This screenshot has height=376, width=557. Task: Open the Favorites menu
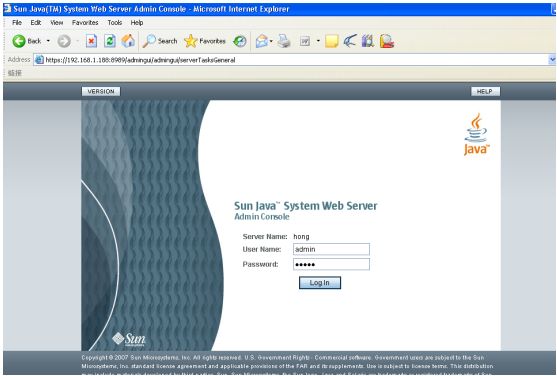point(85,23)
